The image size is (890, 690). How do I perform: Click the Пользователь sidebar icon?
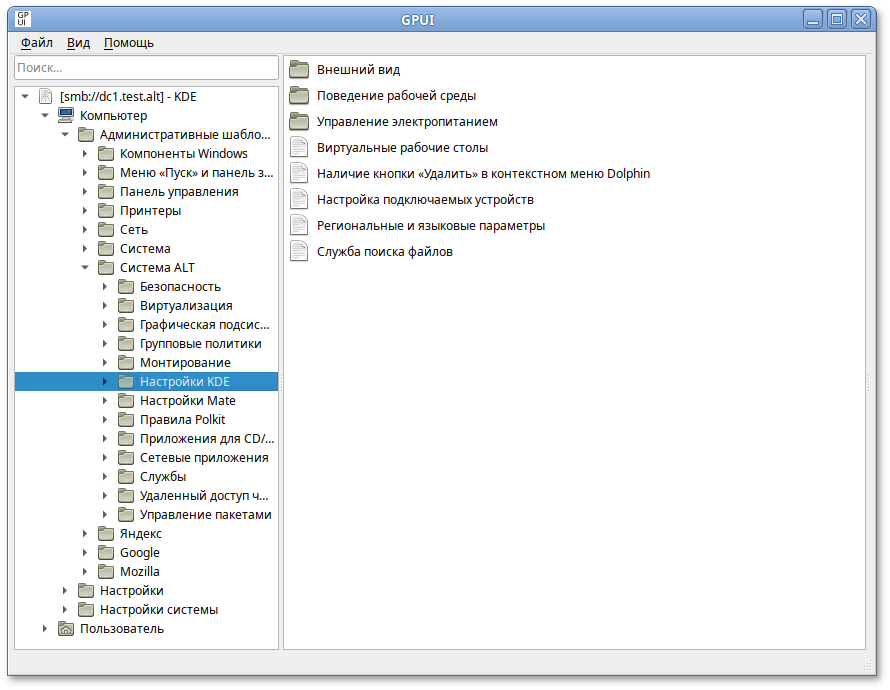pos(66,628)
